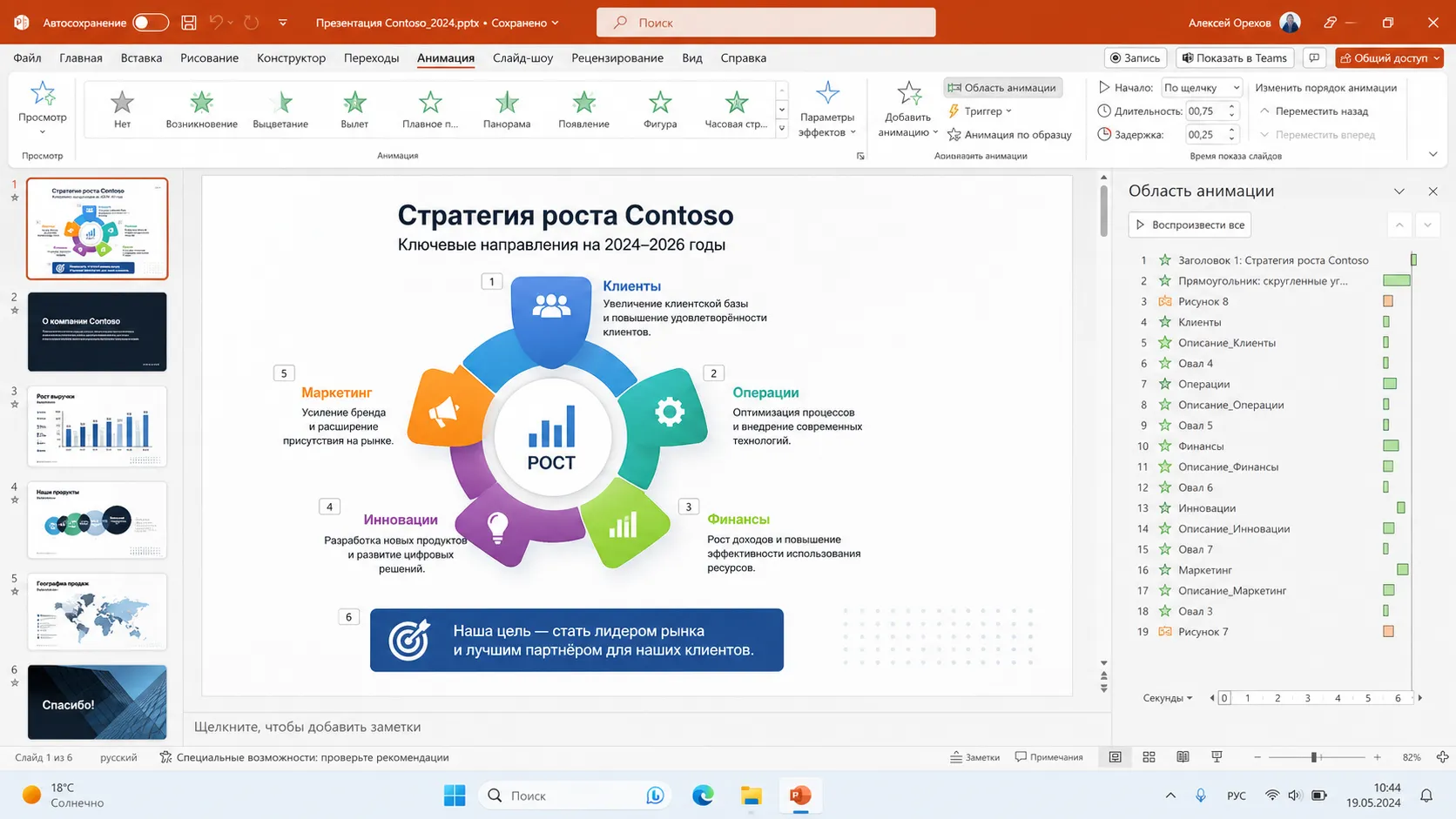1456x819 pixels.
Task: Open animation pane options chevron
Action: 1399,191
